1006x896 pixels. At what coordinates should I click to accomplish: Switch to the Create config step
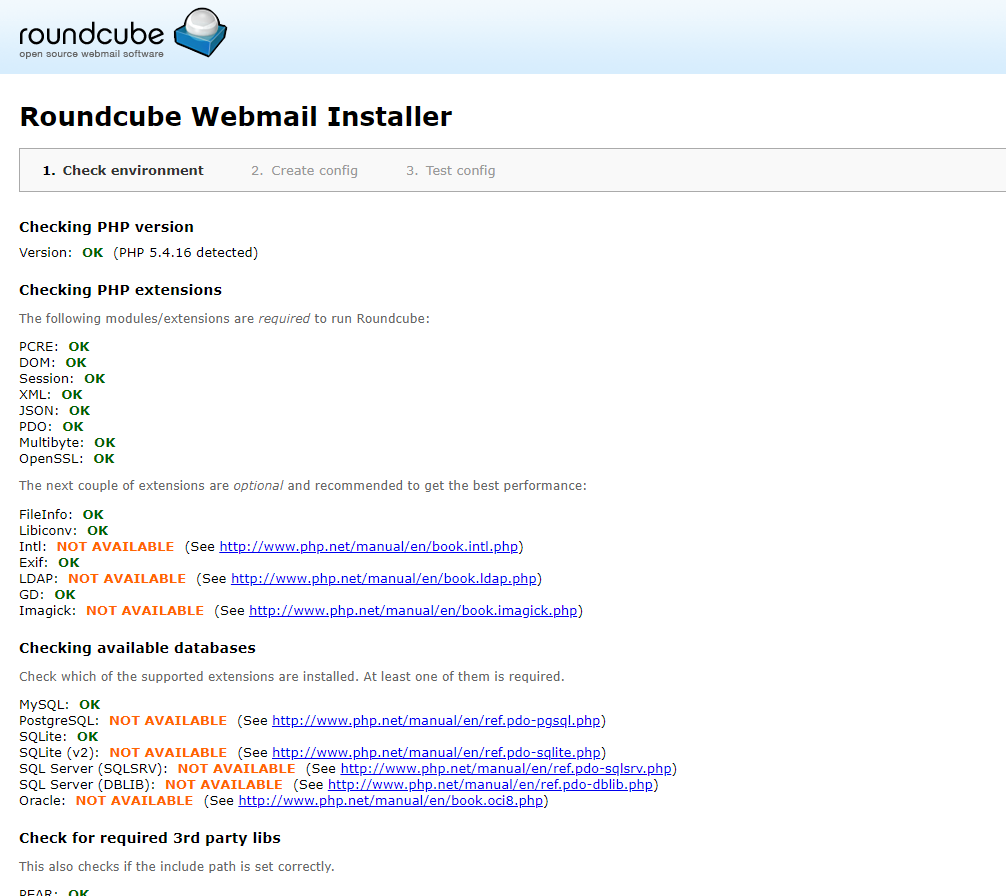[x=304, y=171]
